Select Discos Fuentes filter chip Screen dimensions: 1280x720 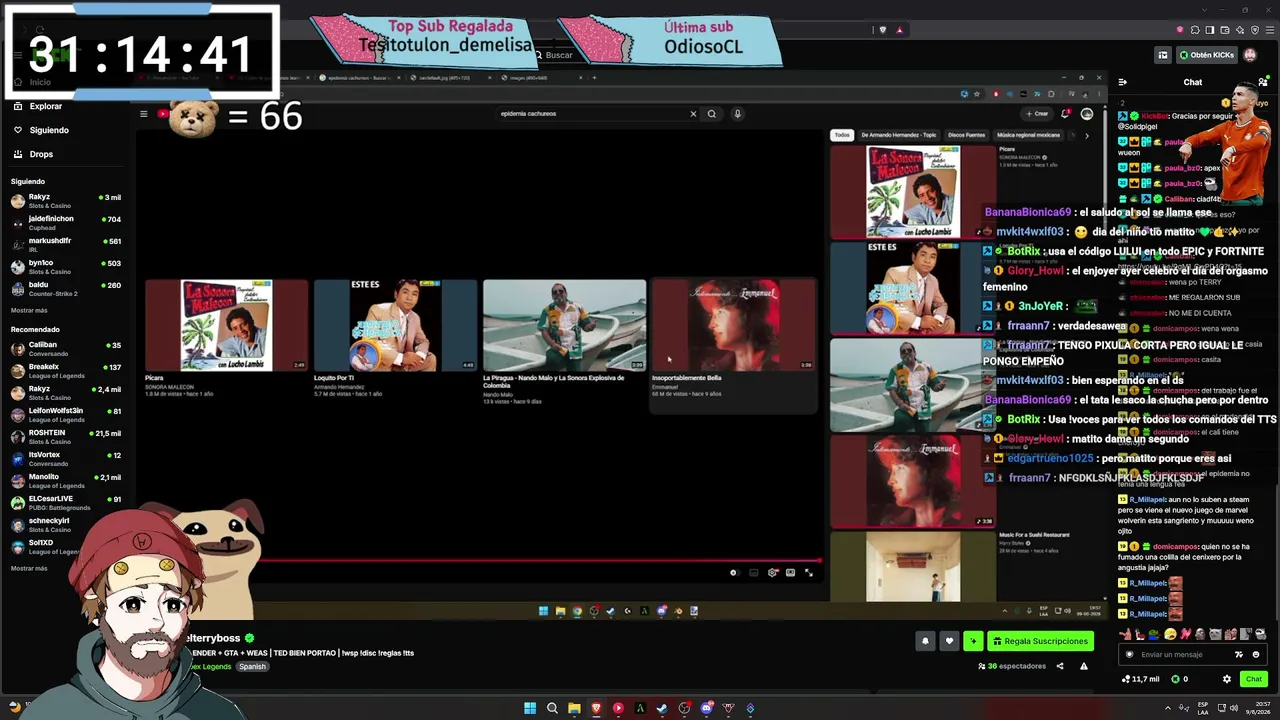tap(966, 135)
